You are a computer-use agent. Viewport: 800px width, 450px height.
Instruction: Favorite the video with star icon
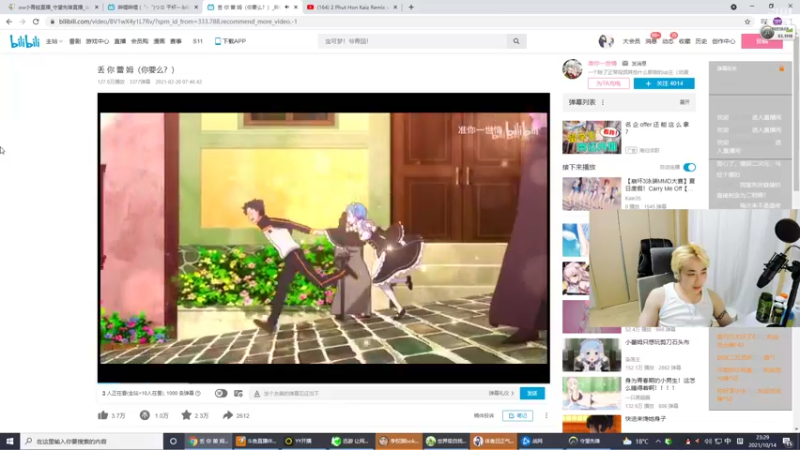(x=186, y=415)
